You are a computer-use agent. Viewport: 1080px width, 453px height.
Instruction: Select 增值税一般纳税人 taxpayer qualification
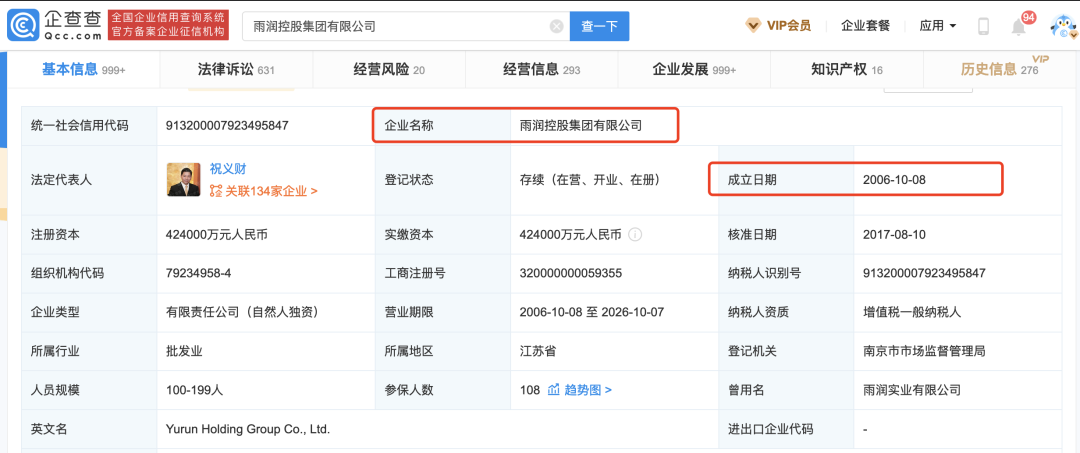coord(911,312)
